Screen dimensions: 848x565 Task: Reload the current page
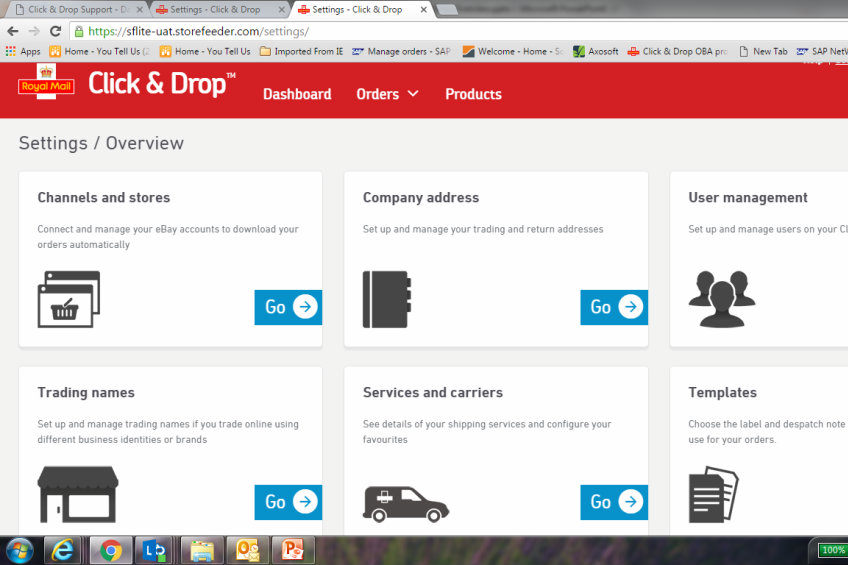[x=55, y=31]
